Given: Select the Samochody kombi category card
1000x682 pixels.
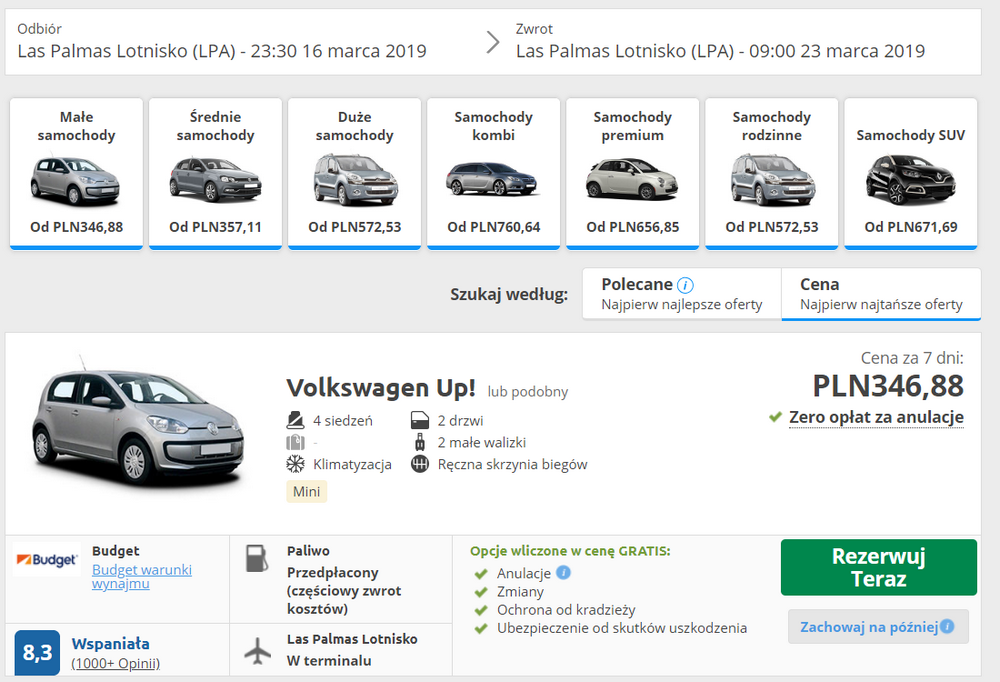Looking at the screenshot, I should click(494, 174).
